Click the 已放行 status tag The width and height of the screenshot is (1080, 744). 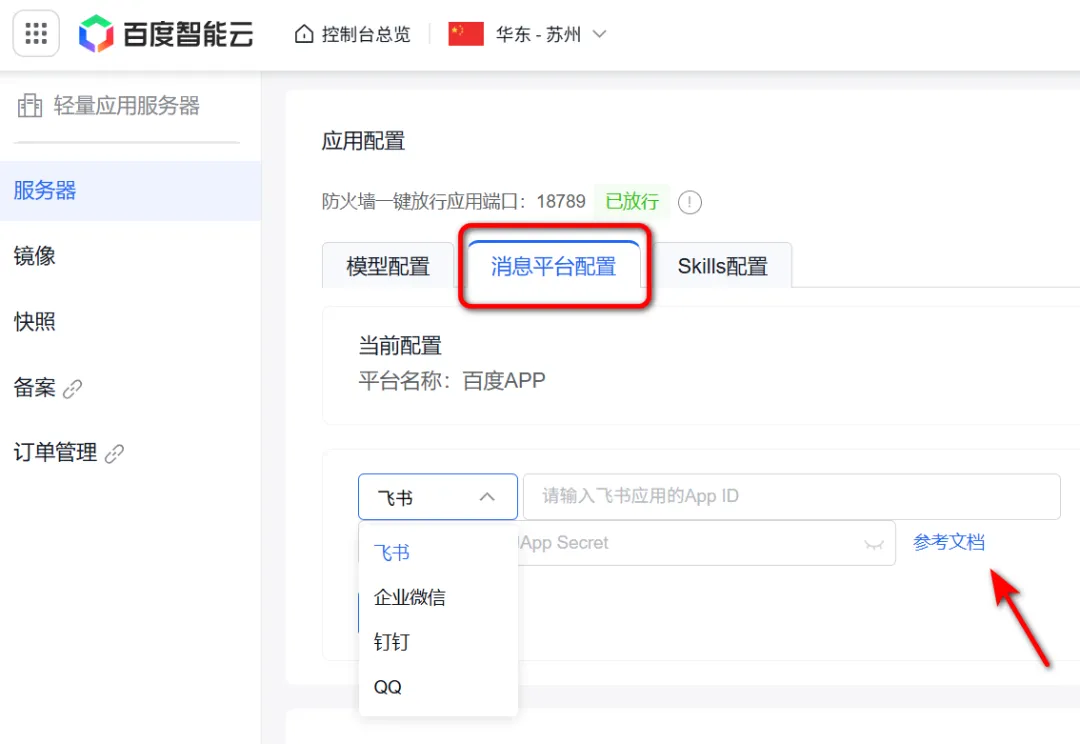pyautogui.click(x=632, y=201)
